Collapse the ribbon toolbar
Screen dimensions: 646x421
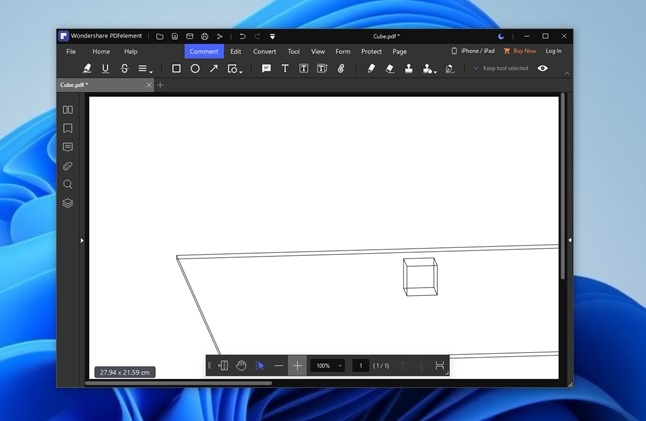(x=567, y=73)
